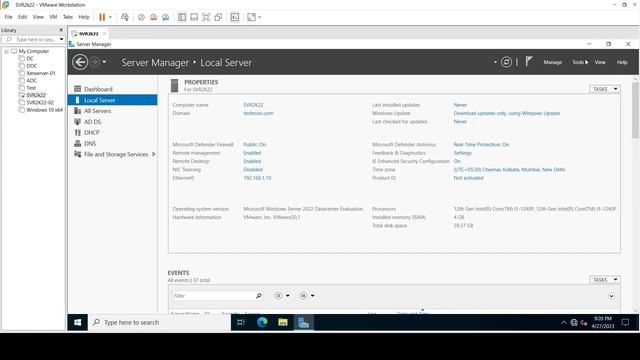The height and width of the screenshot is (360, 640).
Task: Expand File and Storage Services arrow
Action: [153, 154]
